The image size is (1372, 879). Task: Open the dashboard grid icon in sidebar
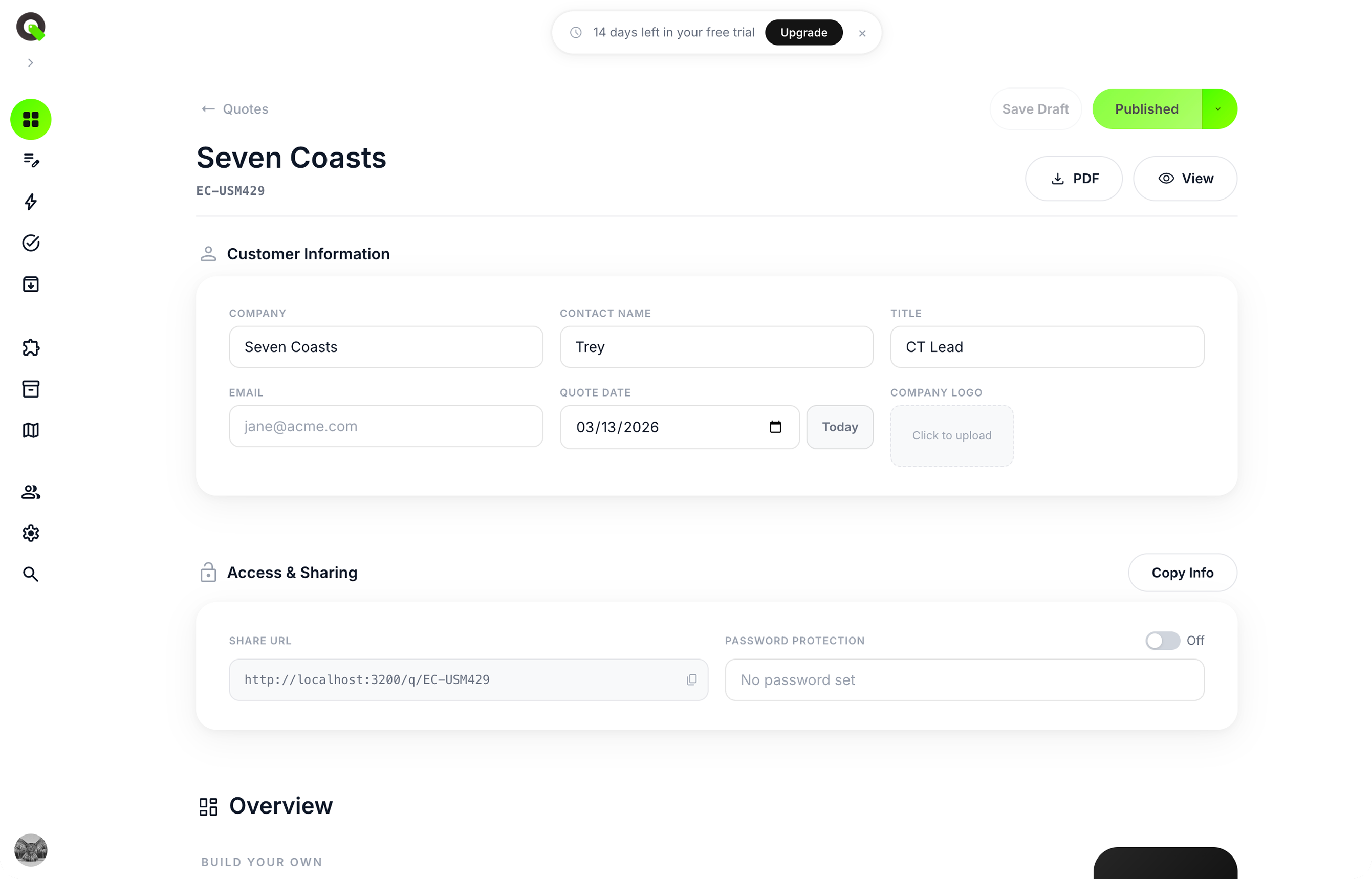[31, 119]
